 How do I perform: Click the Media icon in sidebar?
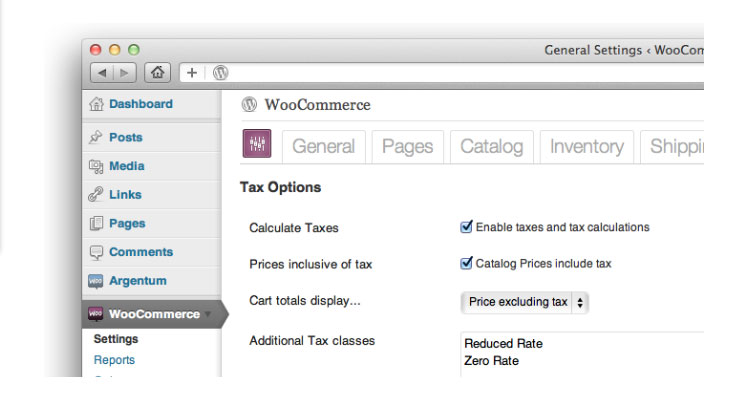pos(96,167)
